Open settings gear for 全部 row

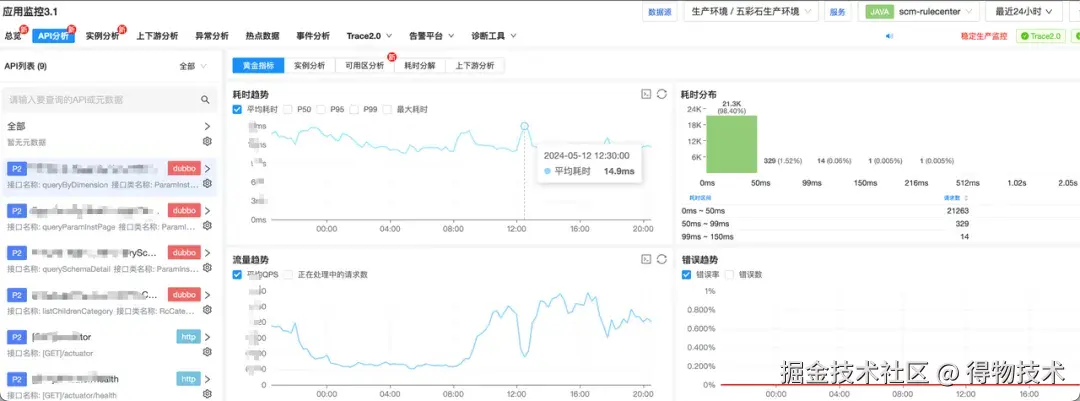coord(207,141)
